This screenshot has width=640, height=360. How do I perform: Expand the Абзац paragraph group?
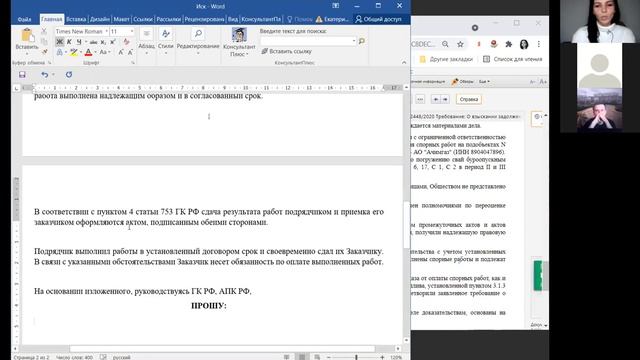146,41
